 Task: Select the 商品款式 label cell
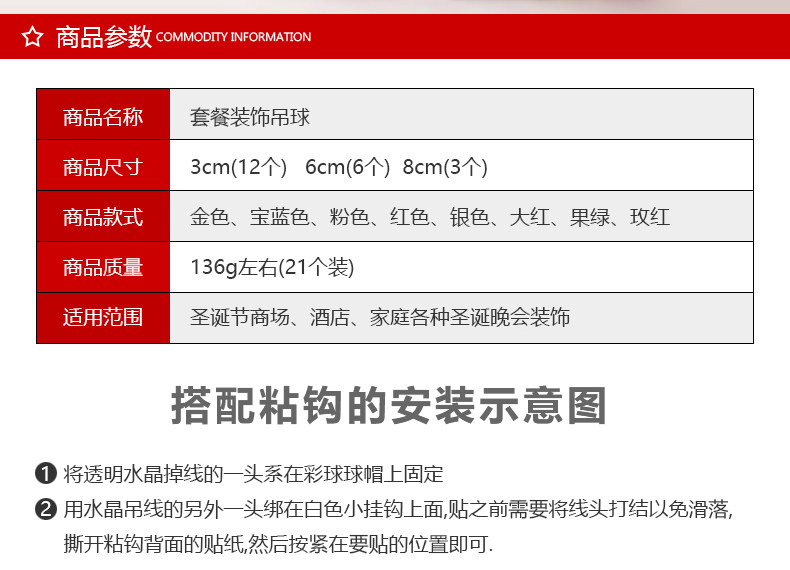[103, 216]
